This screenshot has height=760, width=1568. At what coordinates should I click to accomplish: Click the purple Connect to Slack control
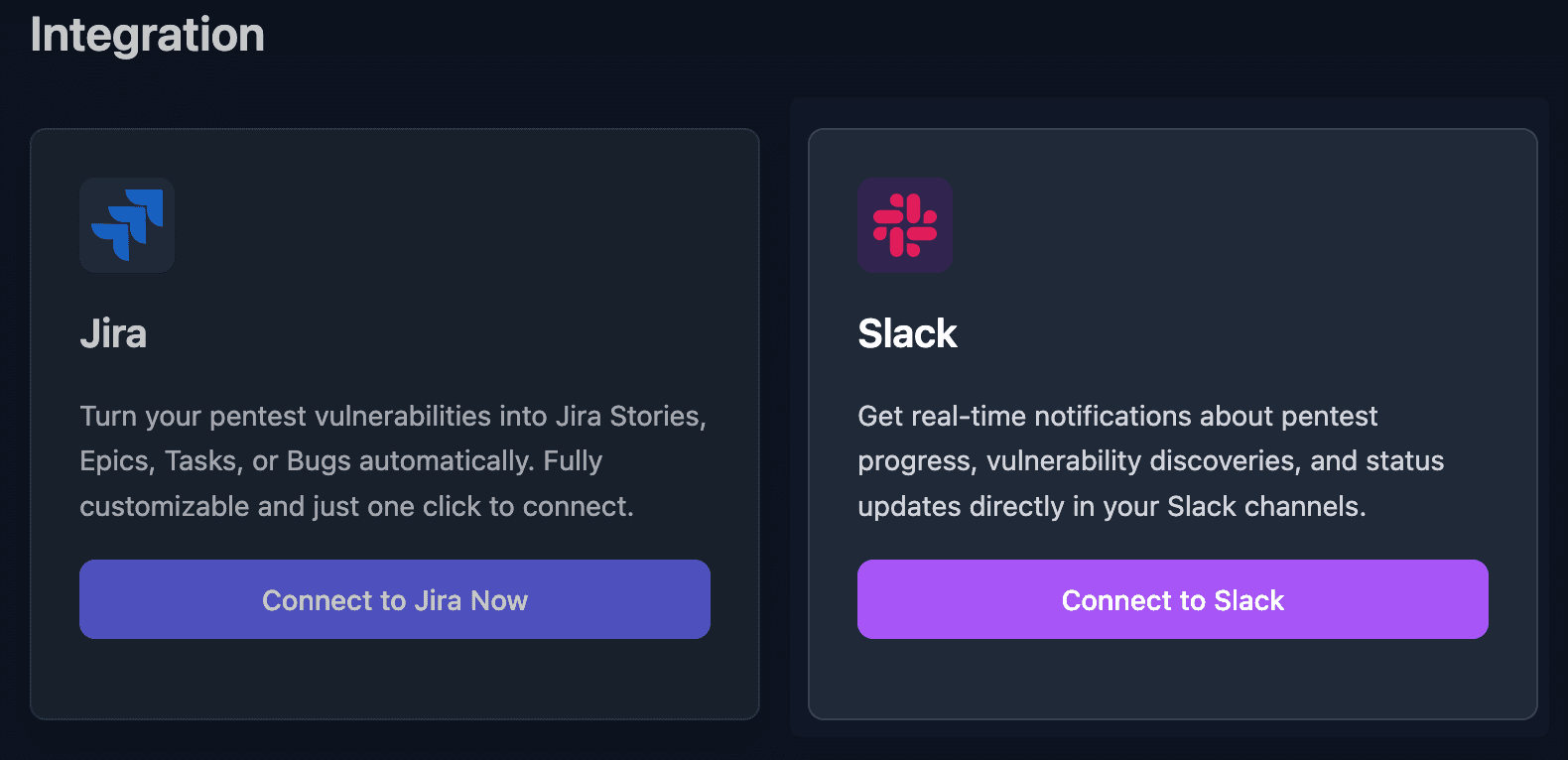pos(1172,599)
